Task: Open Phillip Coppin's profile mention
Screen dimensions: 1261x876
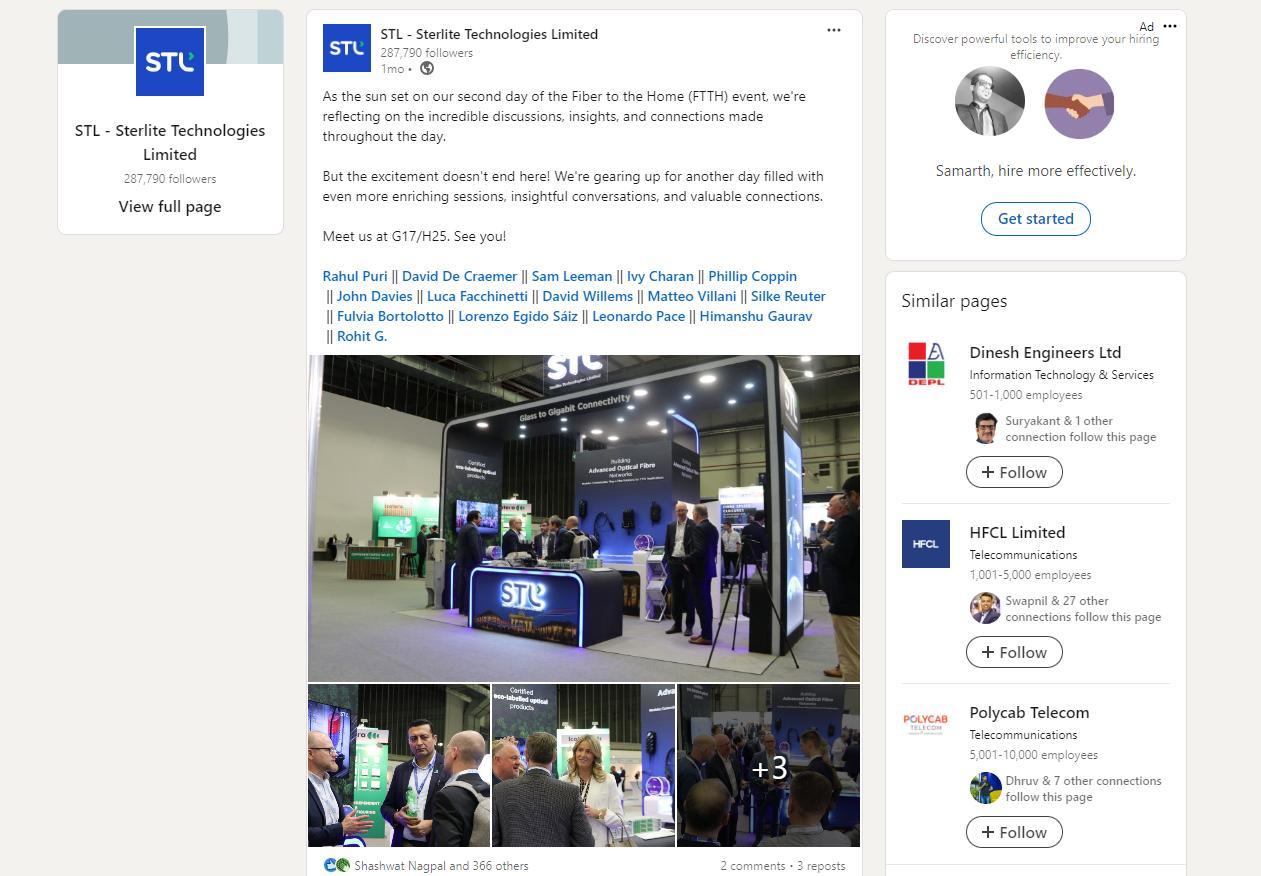Action: (753, 276)
